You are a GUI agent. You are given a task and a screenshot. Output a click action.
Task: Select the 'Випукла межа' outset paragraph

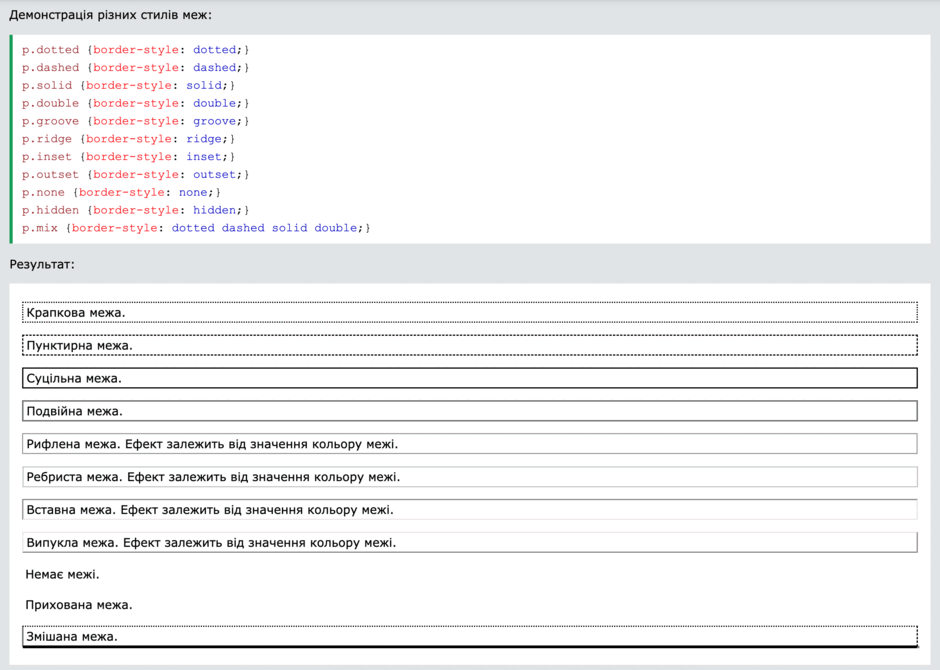[469, 543]
